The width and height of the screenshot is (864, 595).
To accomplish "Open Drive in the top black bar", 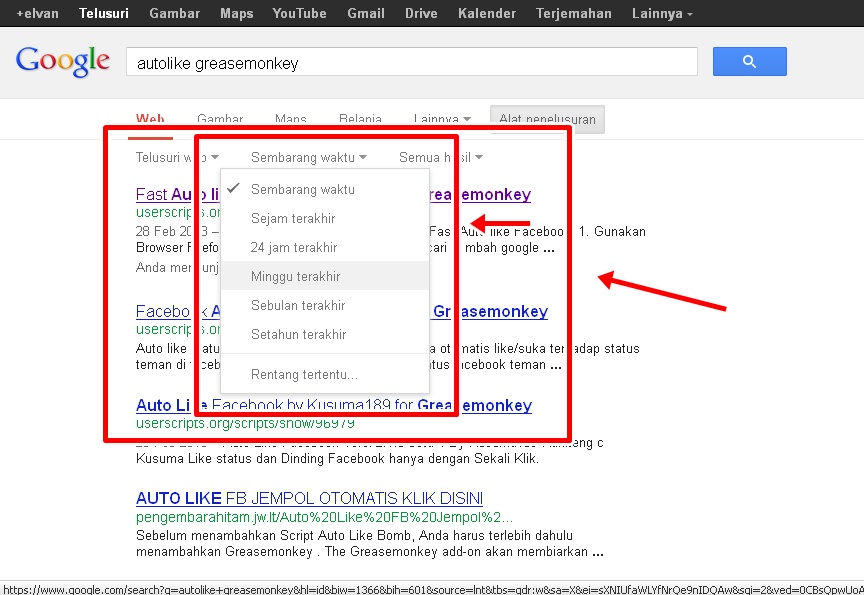I will [x=421, y=13].
